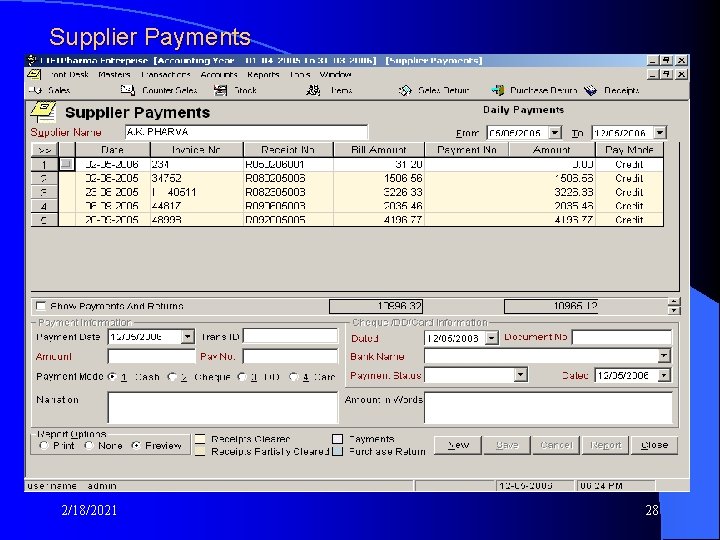Open the From date dropdown
The height and width of the screenshot is (540, 720).
pos(555,133)
